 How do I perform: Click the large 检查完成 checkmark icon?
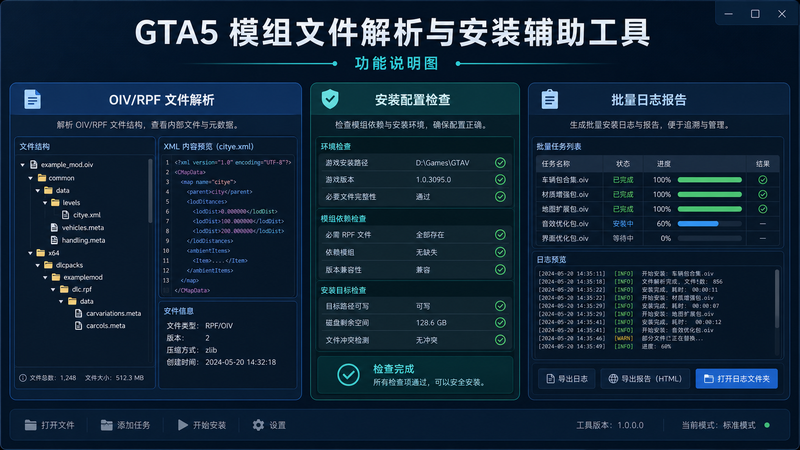point(348,374)
